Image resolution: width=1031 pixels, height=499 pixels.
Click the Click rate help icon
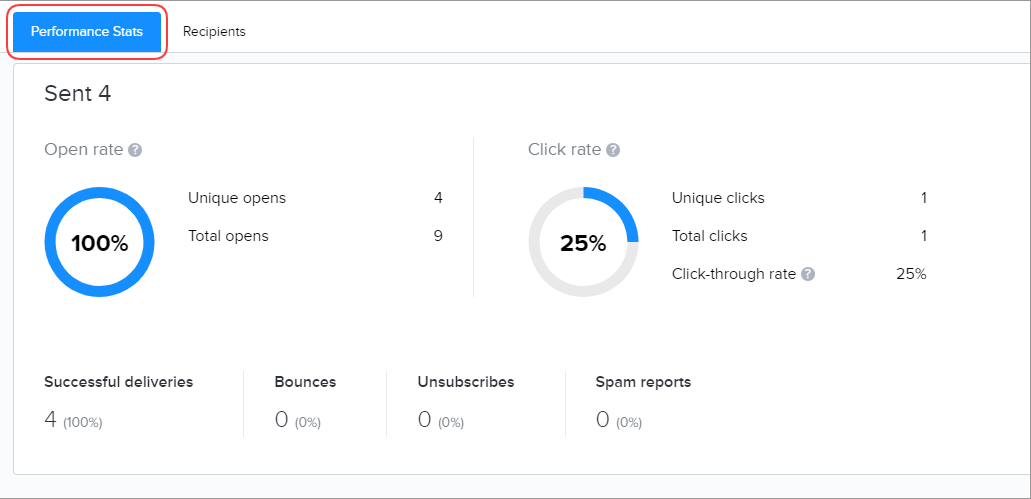tap(613, 150)
